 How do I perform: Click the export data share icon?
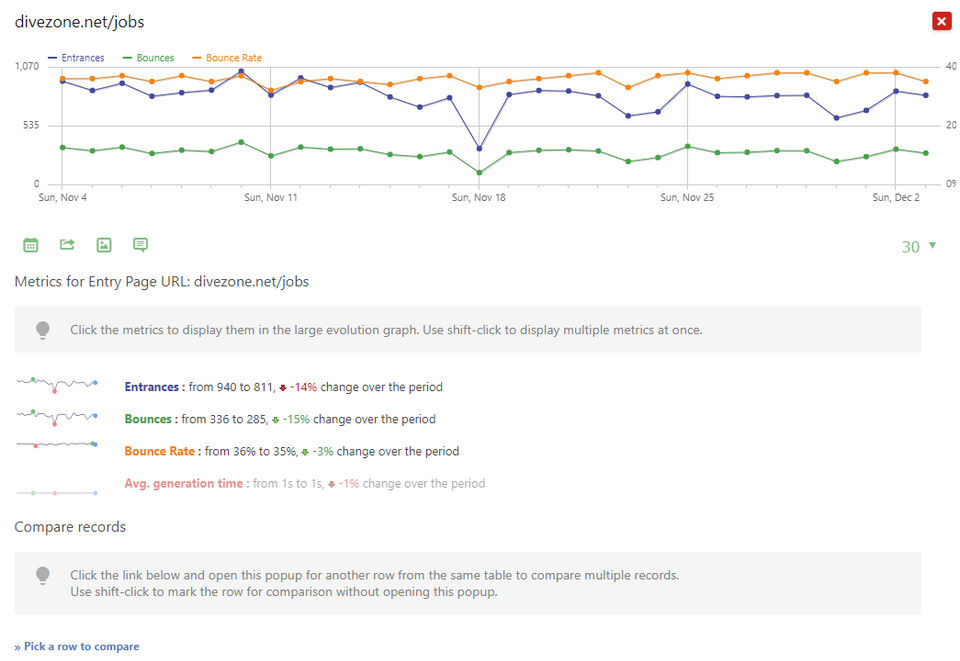67,245
